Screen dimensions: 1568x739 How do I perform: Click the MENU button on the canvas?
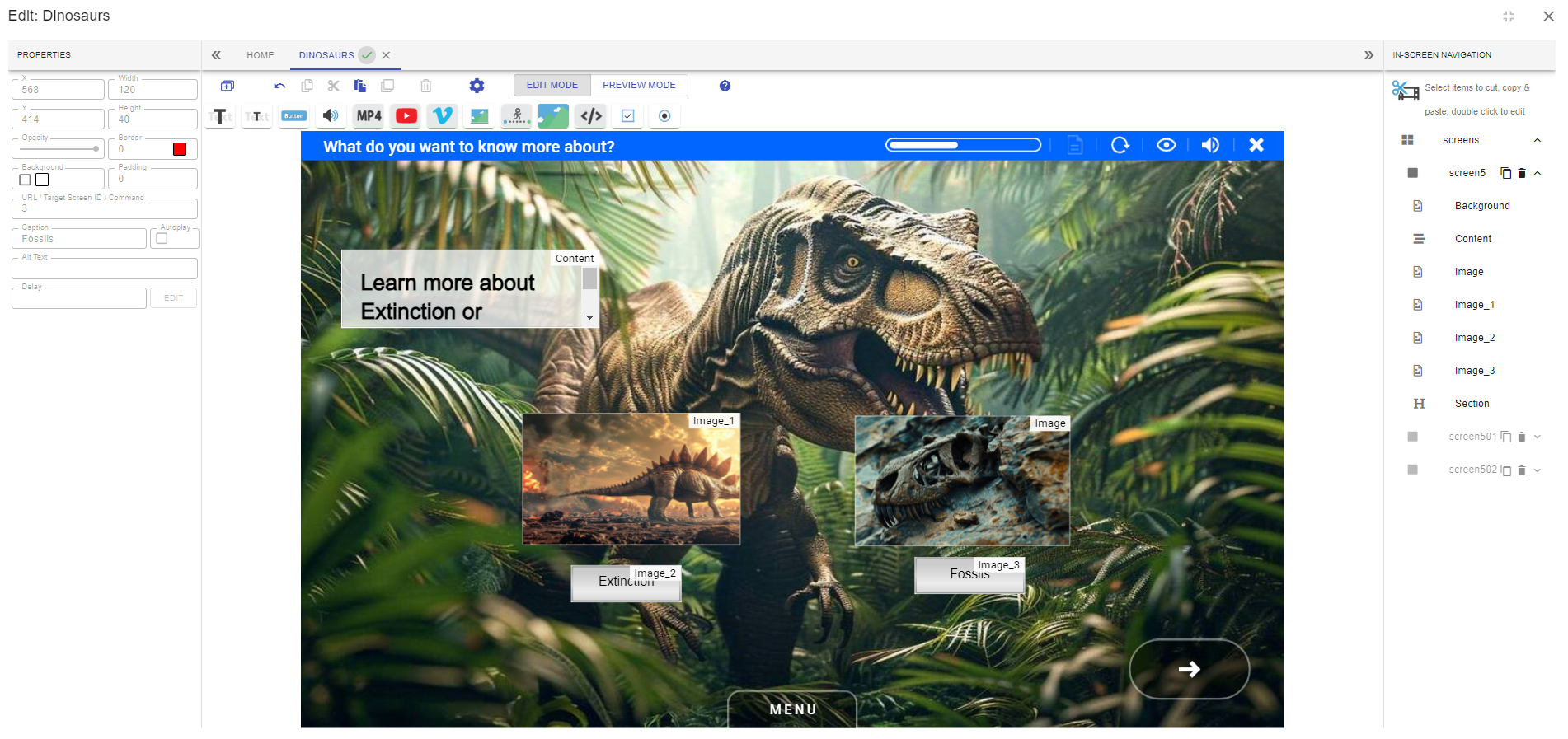pyautogui.click(x=792, y=709)
